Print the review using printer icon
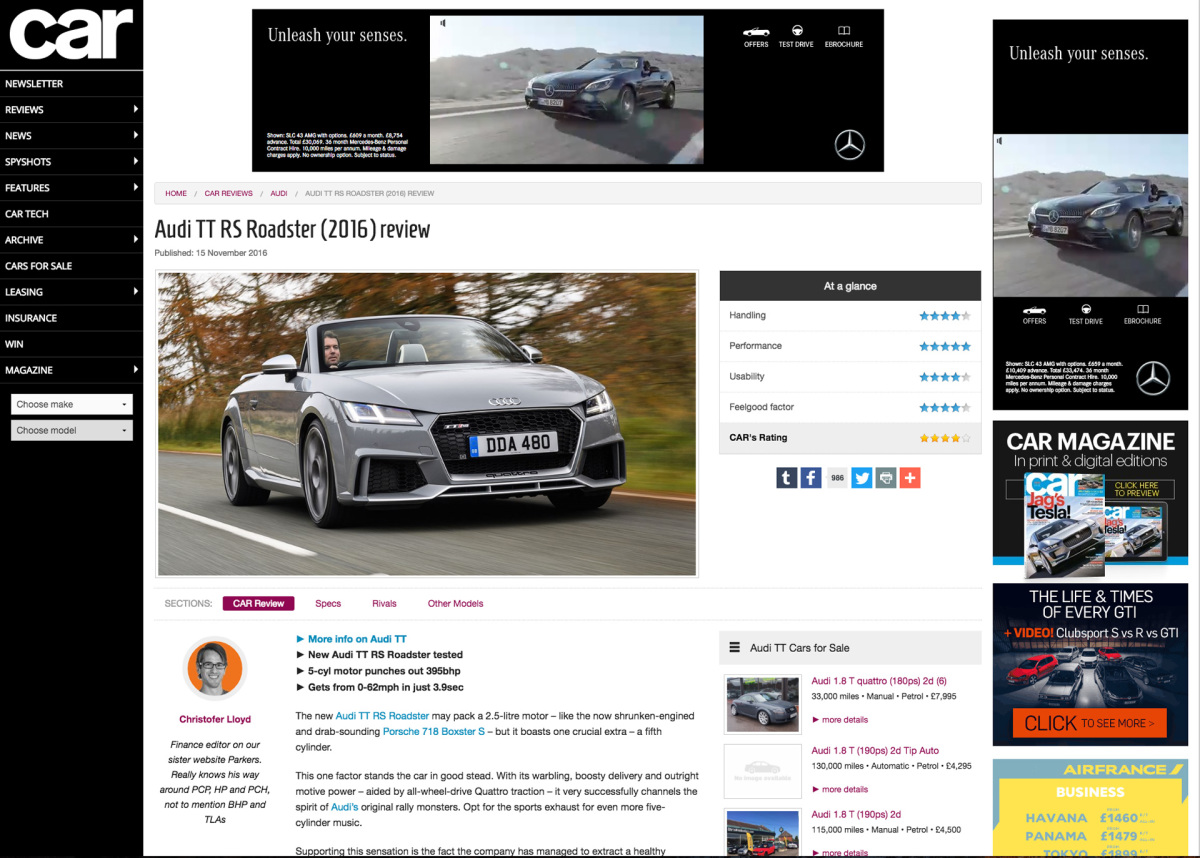 coord(886,478)
